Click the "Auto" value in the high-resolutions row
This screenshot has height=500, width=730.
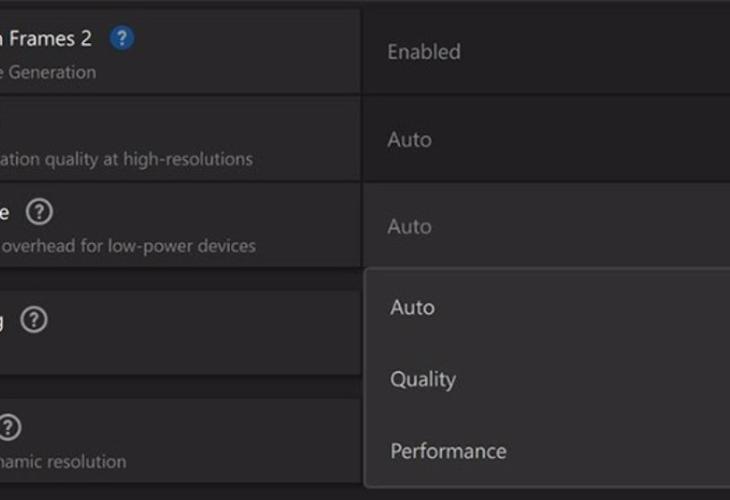[x=409, y=140]
